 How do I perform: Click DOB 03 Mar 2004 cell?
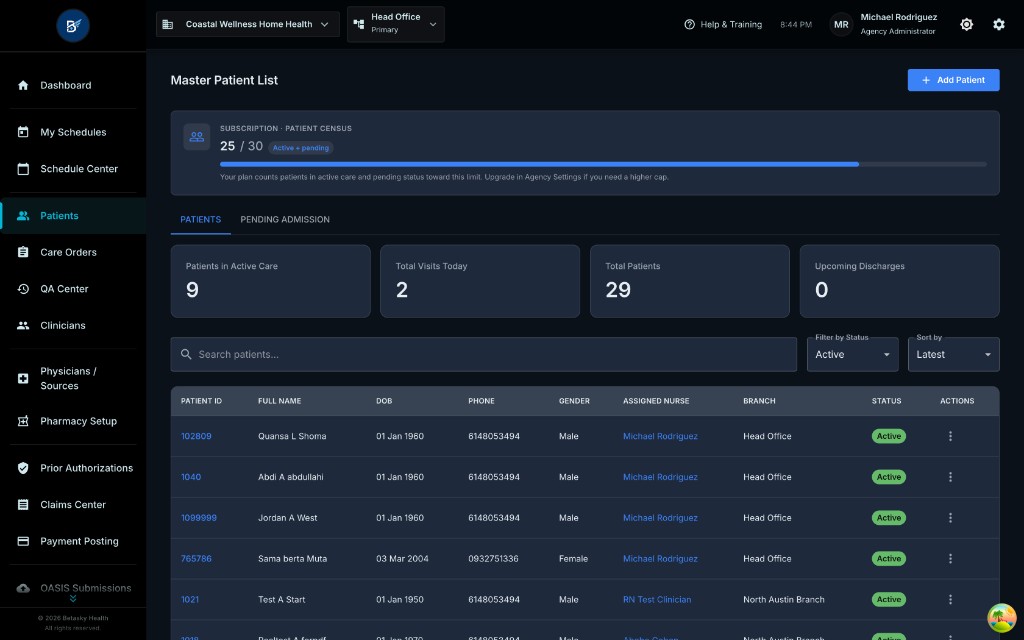pyautogui.click(x=402, y=559)
